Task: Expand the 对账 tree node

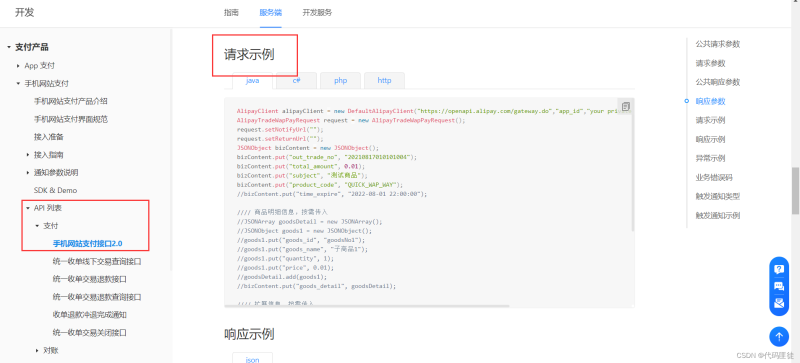Action: [37, 351]
